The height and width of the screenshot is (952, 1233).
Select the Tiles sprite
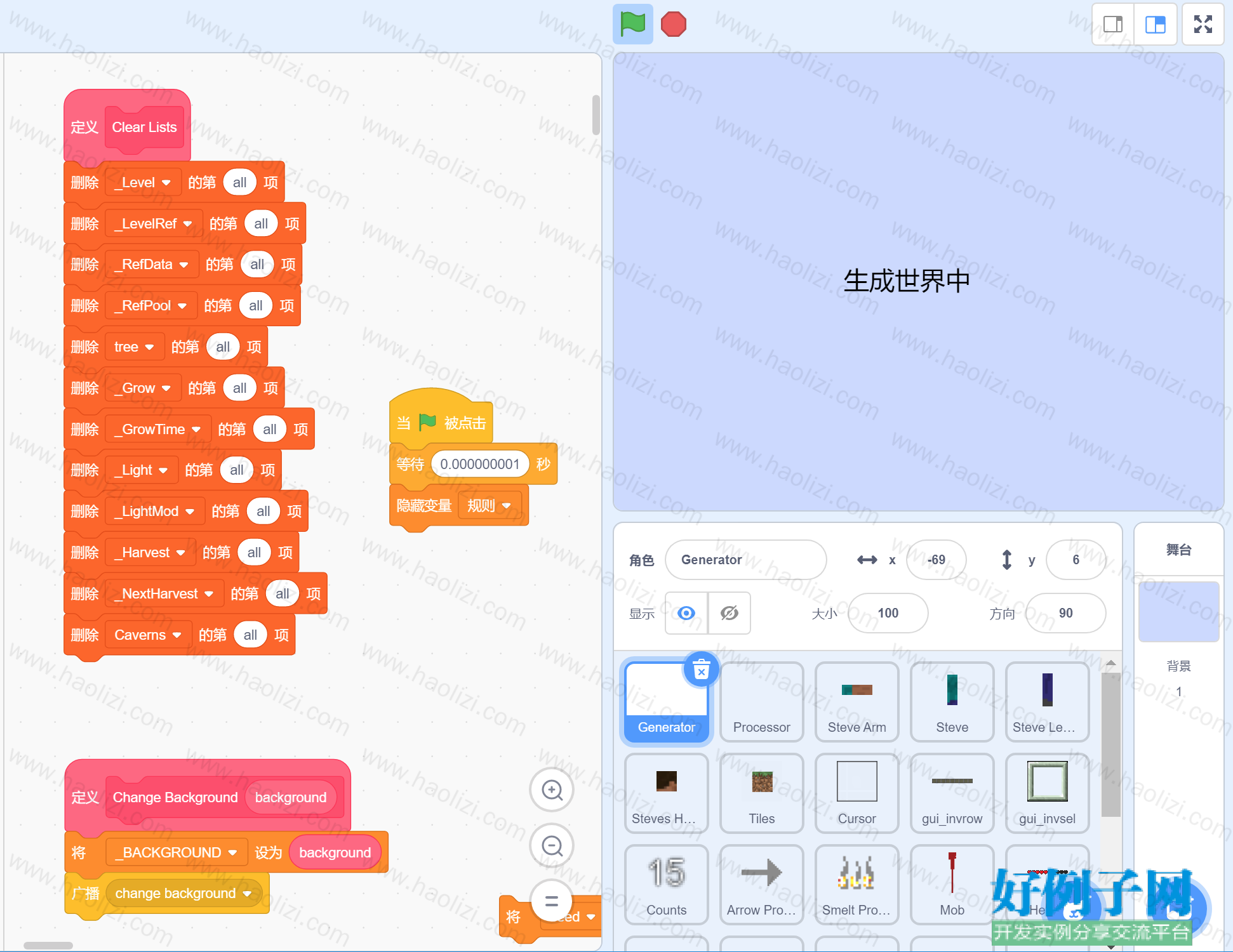762,793
